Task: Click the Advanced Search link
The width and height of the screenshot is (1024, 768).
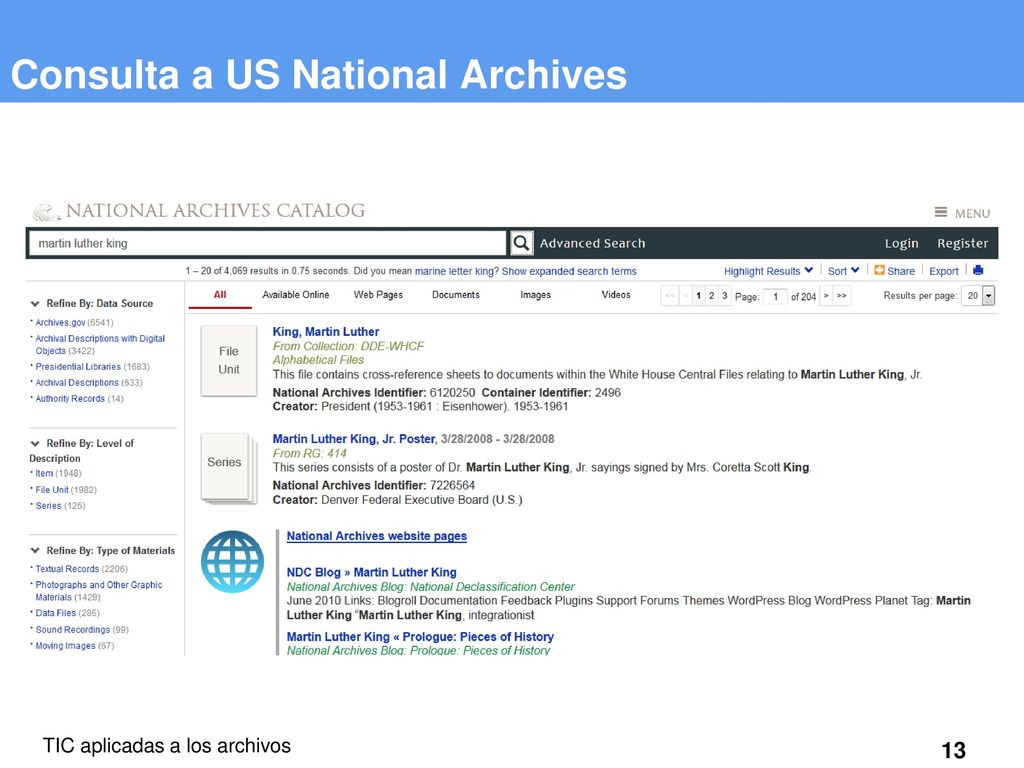Action: (592, 244)
